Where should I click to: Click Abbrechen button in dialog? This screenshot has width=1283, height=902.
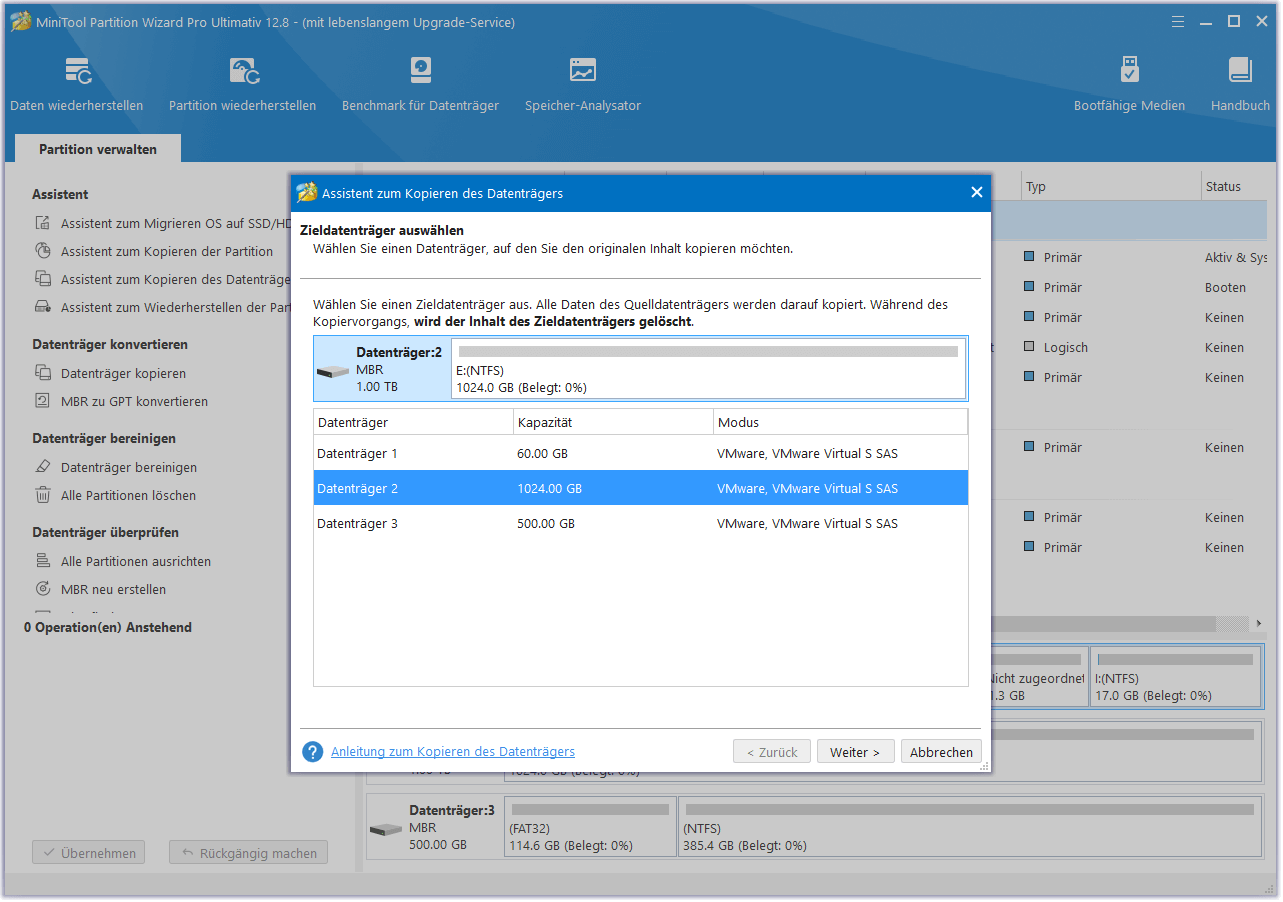[941, 752]
